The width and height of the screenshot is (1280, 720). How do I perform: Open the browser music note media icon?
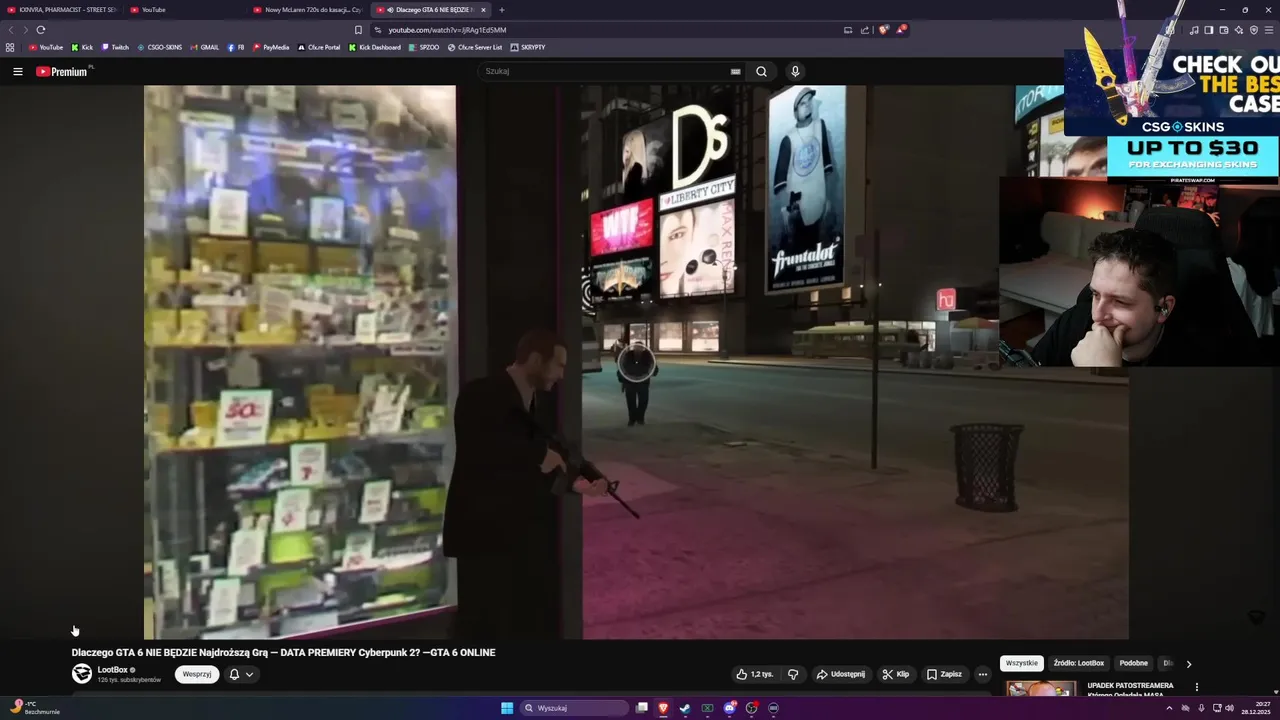coord(1194,30)
